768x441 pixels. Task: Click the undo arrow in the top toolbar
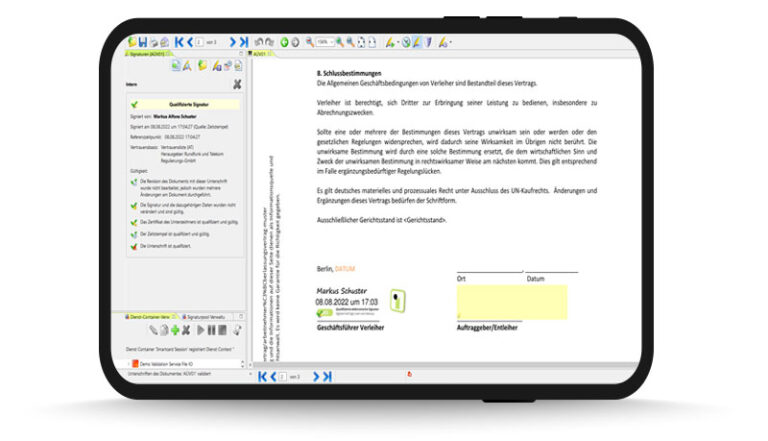click(258, 42)
